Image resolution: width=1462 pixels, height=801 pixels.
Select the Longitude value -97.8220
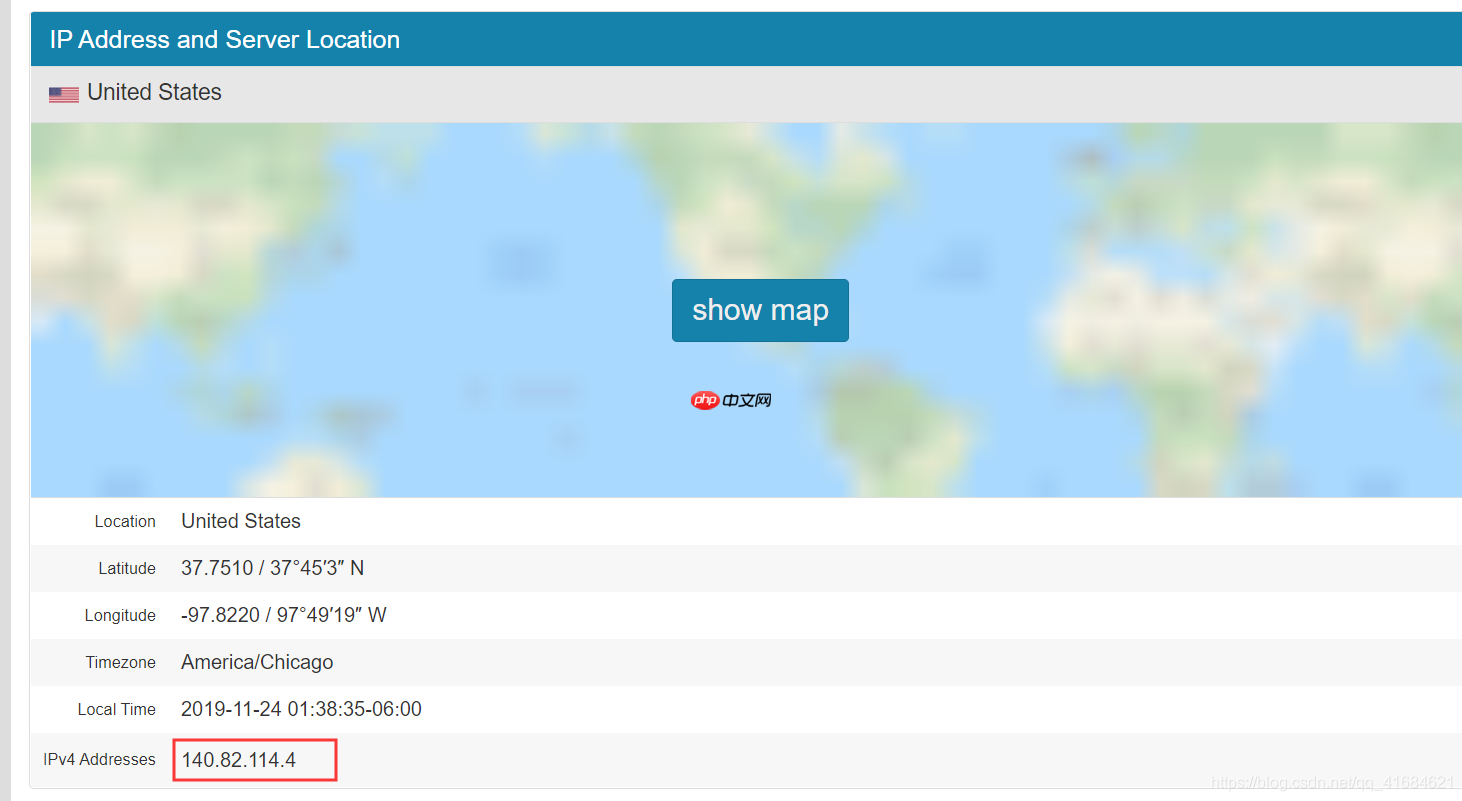(284, 615)
